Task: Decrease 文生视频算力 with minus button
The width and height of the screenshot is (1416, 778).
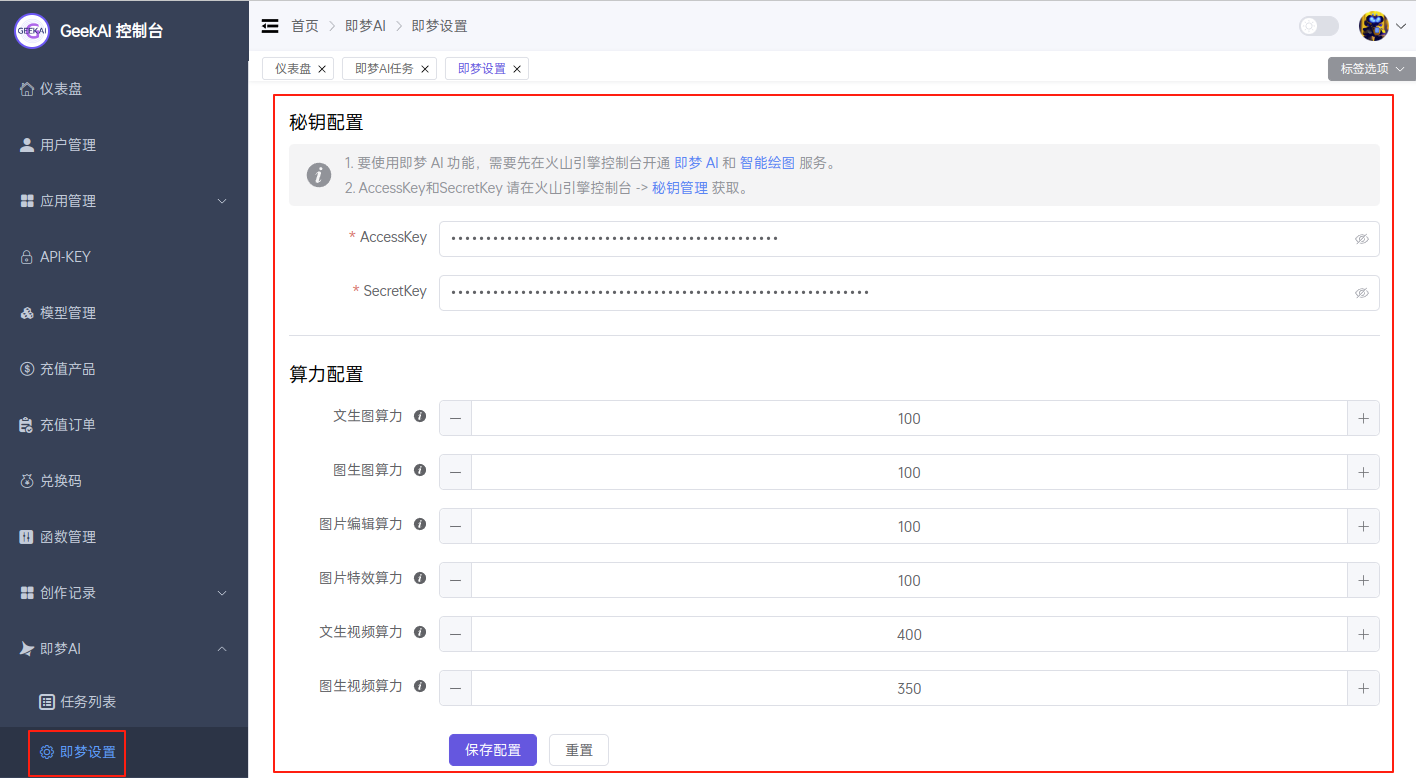Action: 455,634
